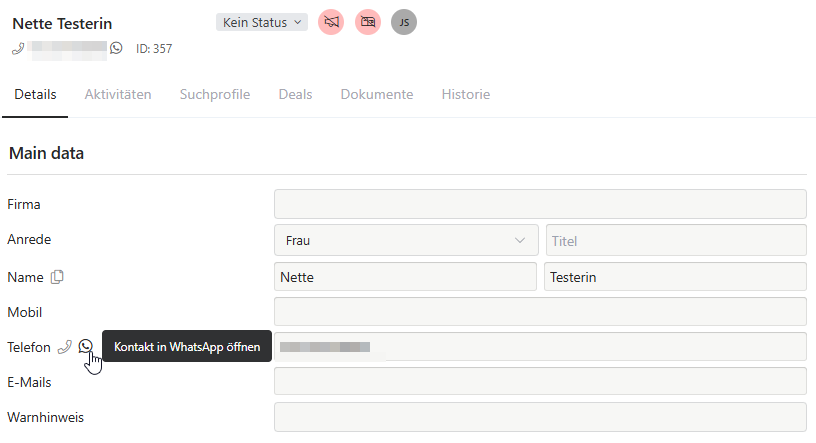This screenshot has height=443, width=816.
Task: Click WhatsApp icon next to Telefon label
Action: [x=86, y=347]
